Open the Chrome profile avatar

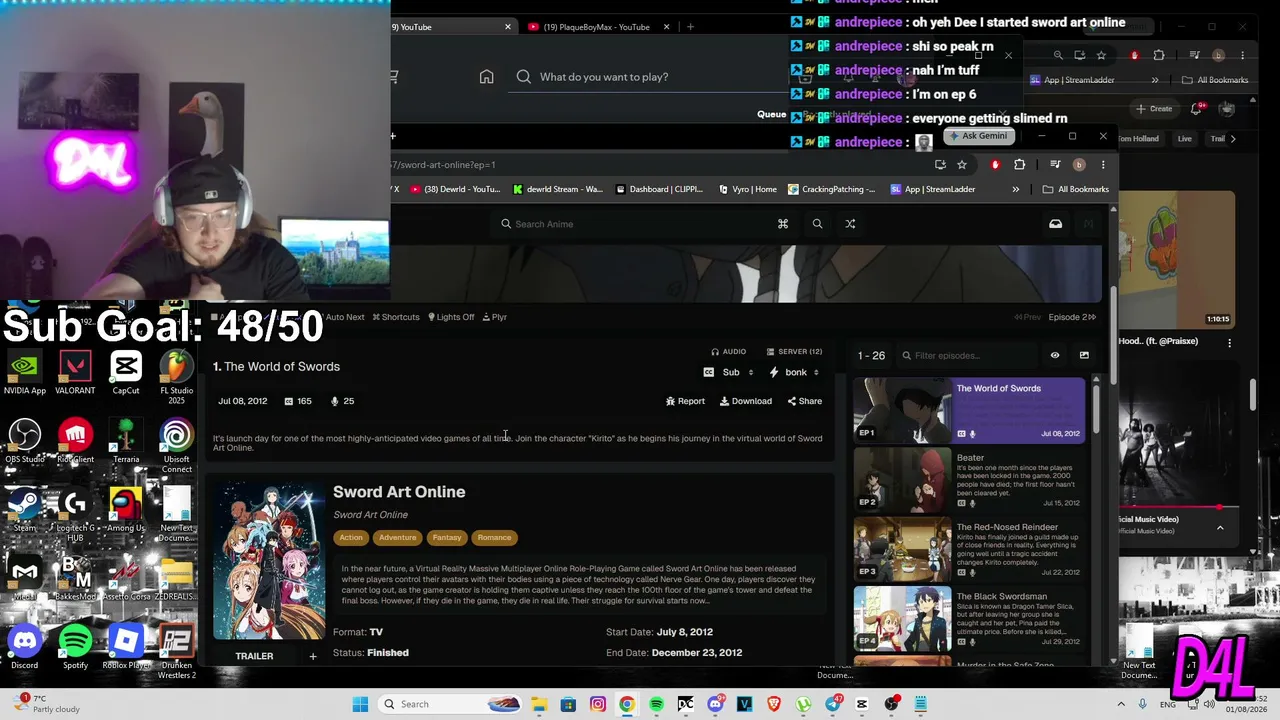click(1078, 165)
